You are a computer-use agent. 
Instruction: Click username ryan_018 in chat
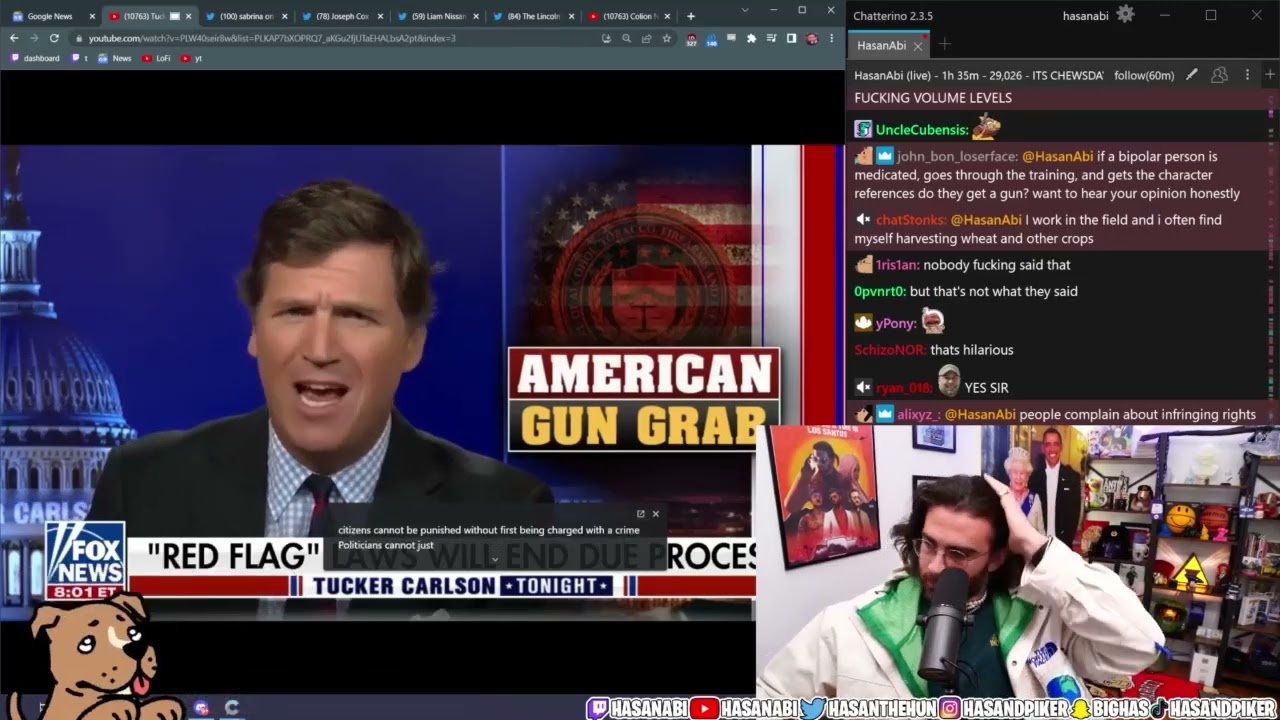click(904, 388)
